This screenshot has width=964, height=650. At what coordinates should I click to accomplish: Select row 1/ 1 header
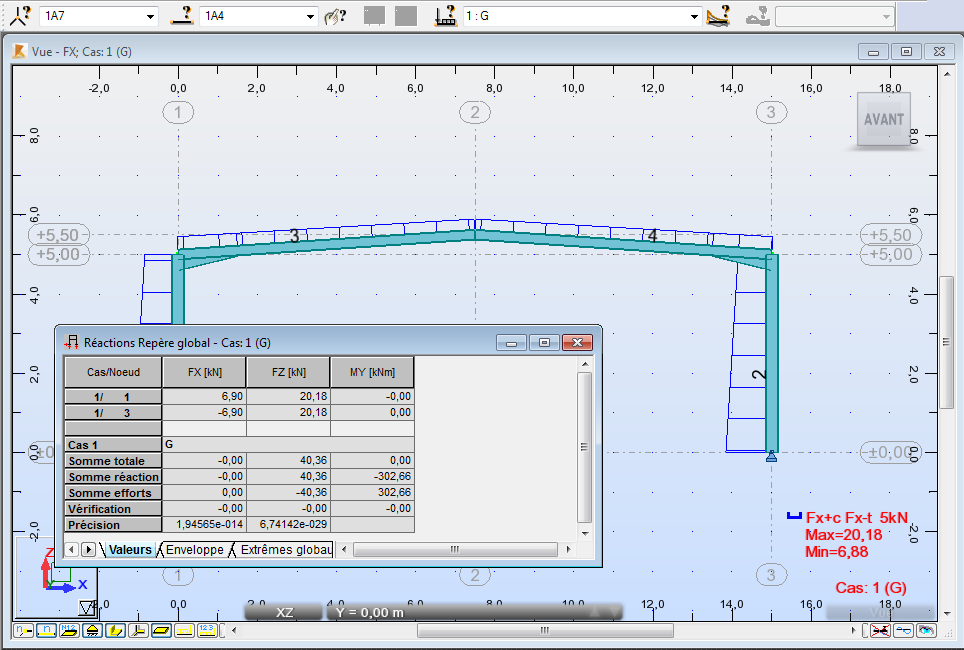(x=113, y=397)
